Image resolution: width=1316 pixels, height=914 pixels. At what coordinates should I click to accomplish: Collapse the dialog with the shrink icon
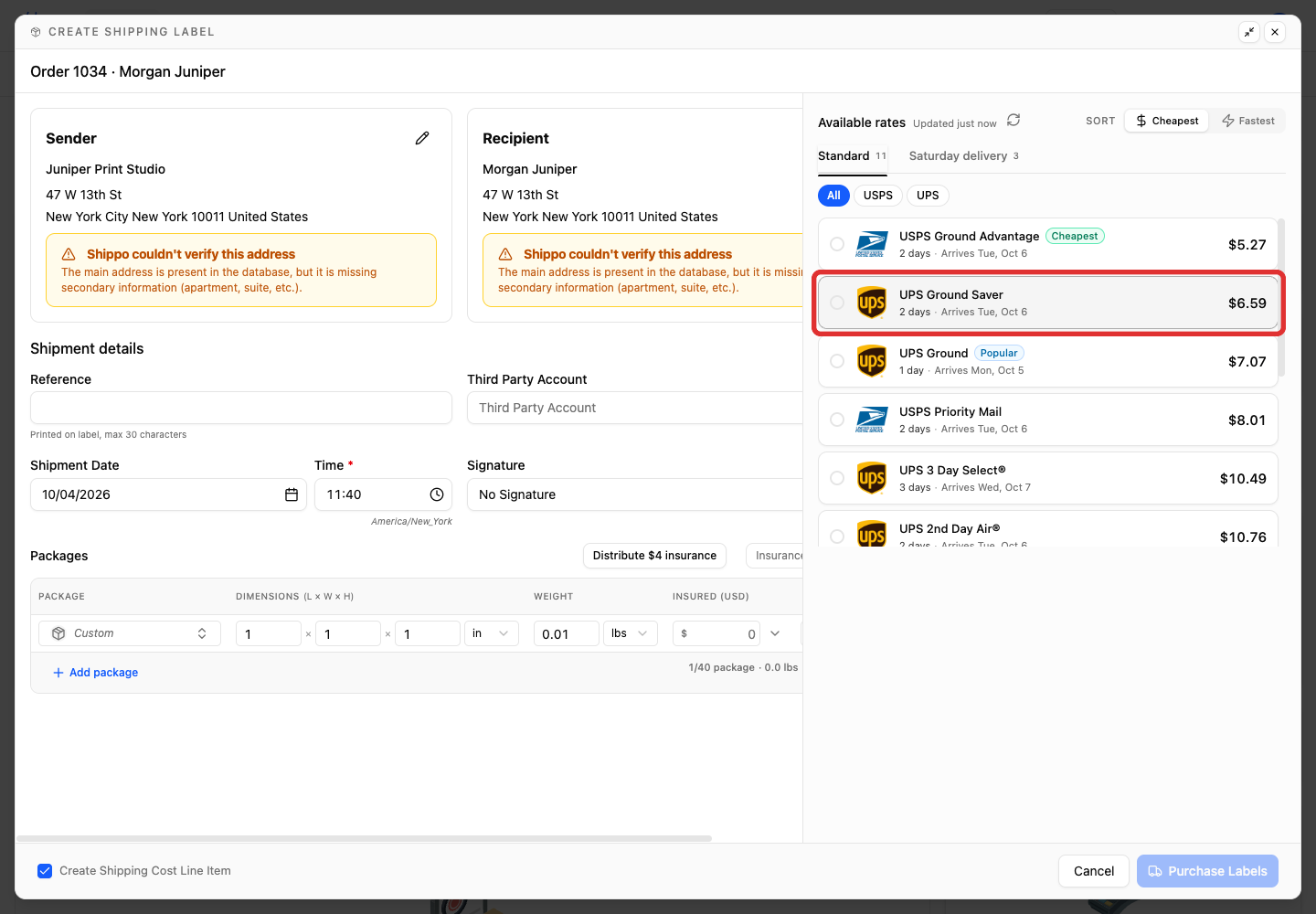click(x=1249, y=32)
